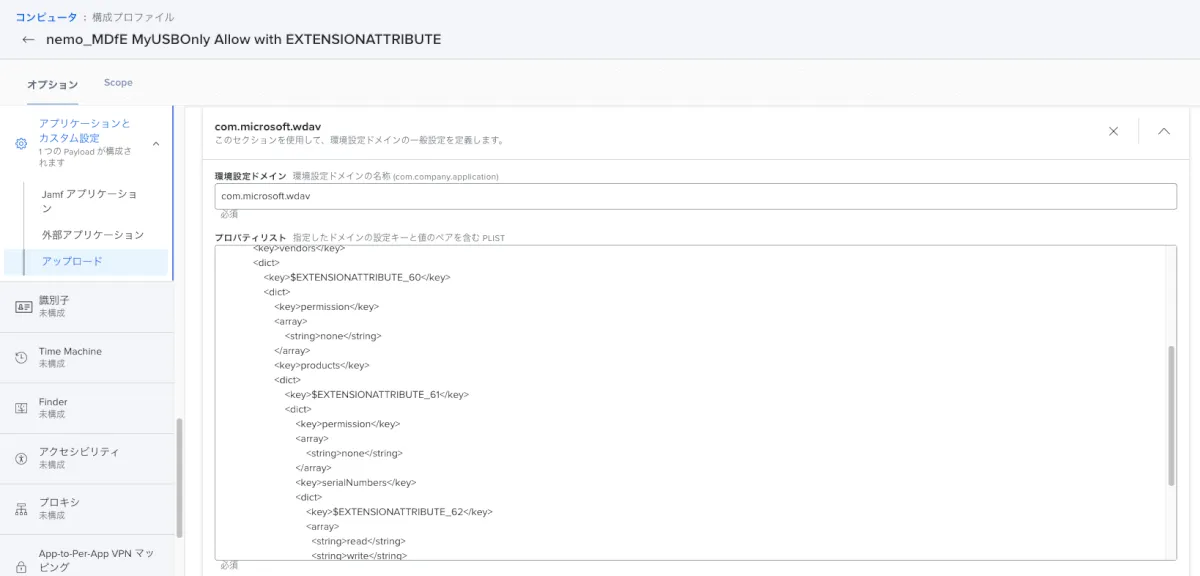Click the com.microsoft.wdav section title
Image resolution: width=1200 pixels, height=576 pixels.
click(x=267, y=126)
